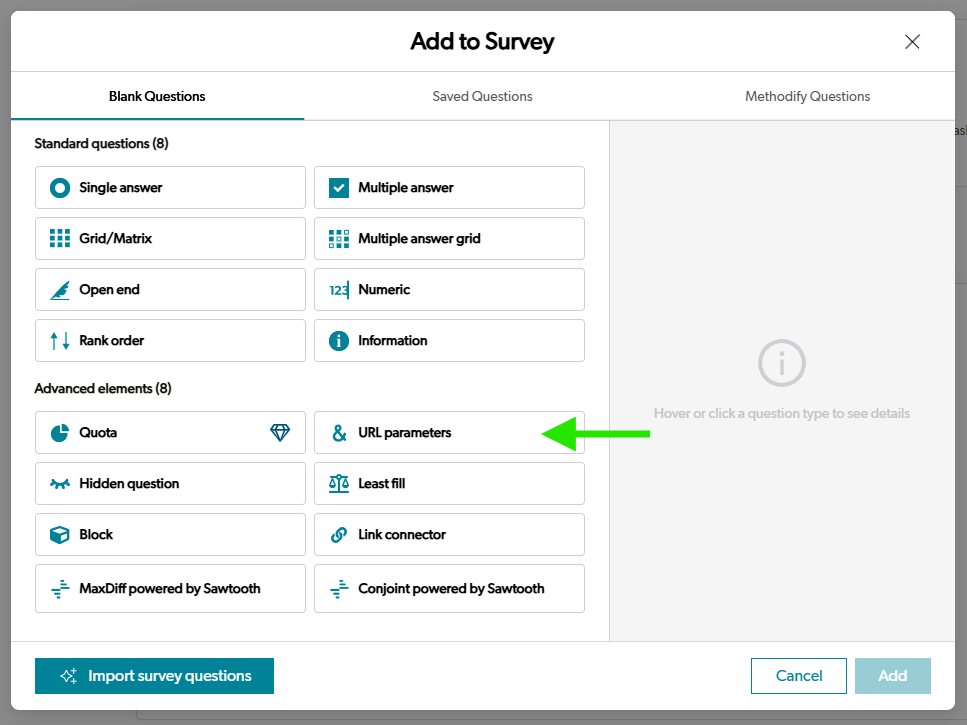Screen dimensions: 967x725
Task: Click the Open end quill icon
Action: (x=60, y=290)
